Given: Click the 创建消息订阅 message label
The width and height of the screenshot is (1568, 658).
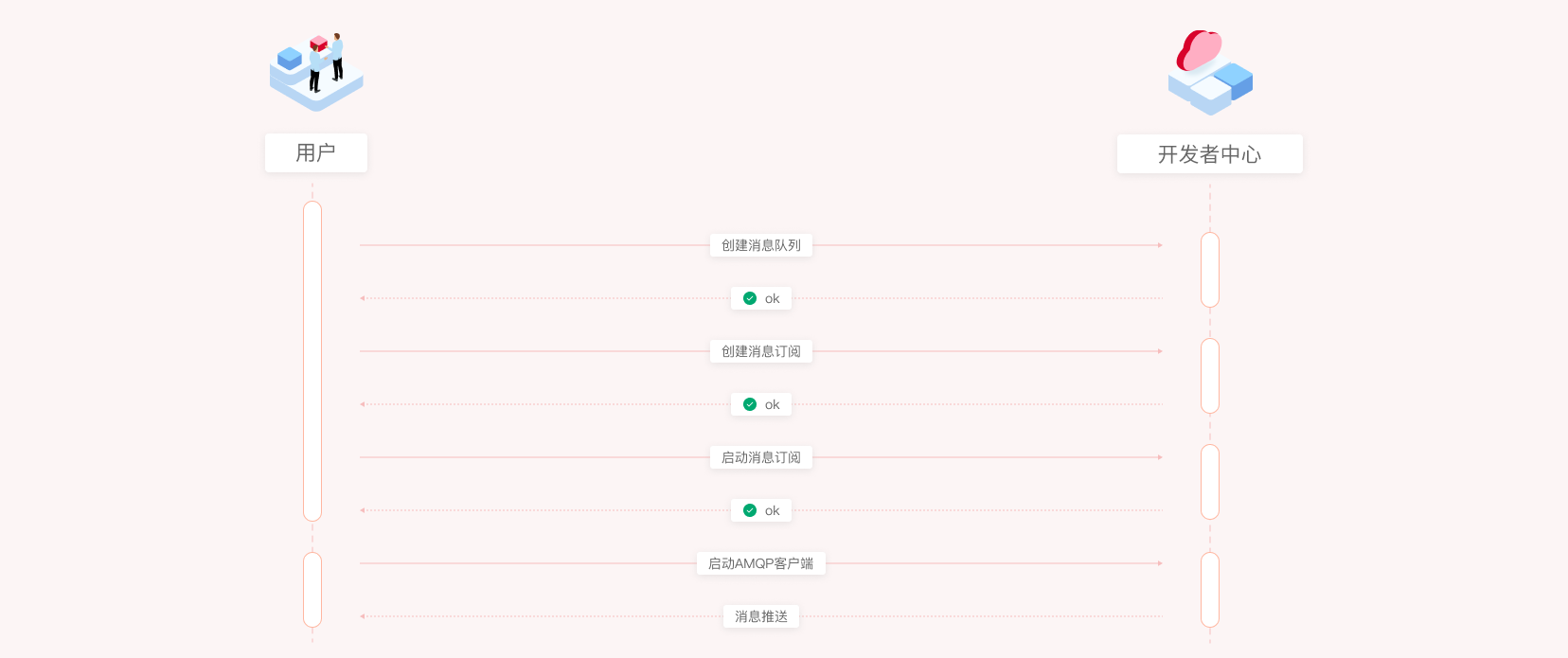Looking at the screenshot, I should point(761,351).
